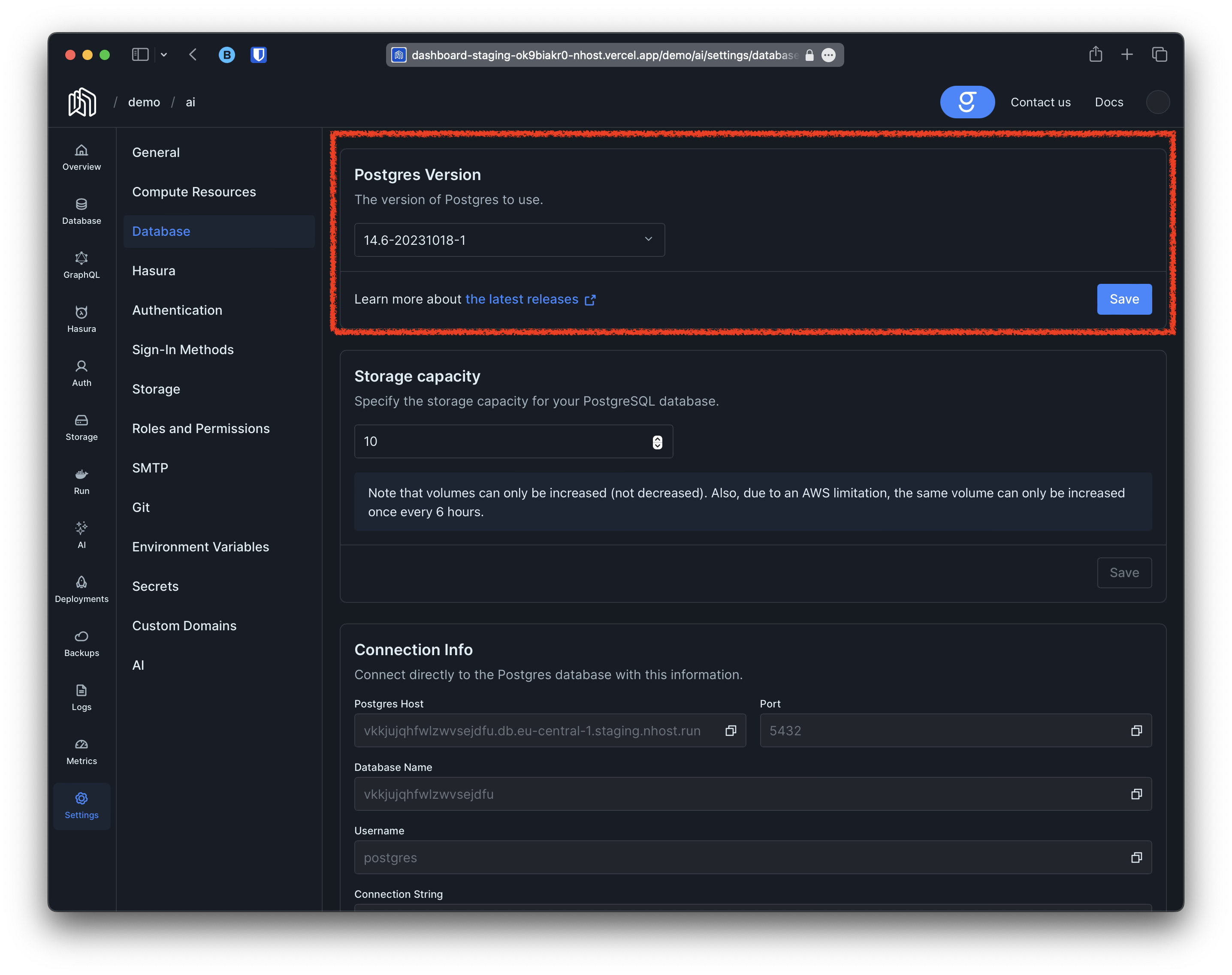Switch to the Sign-In Methods tab

click(183, 349)
